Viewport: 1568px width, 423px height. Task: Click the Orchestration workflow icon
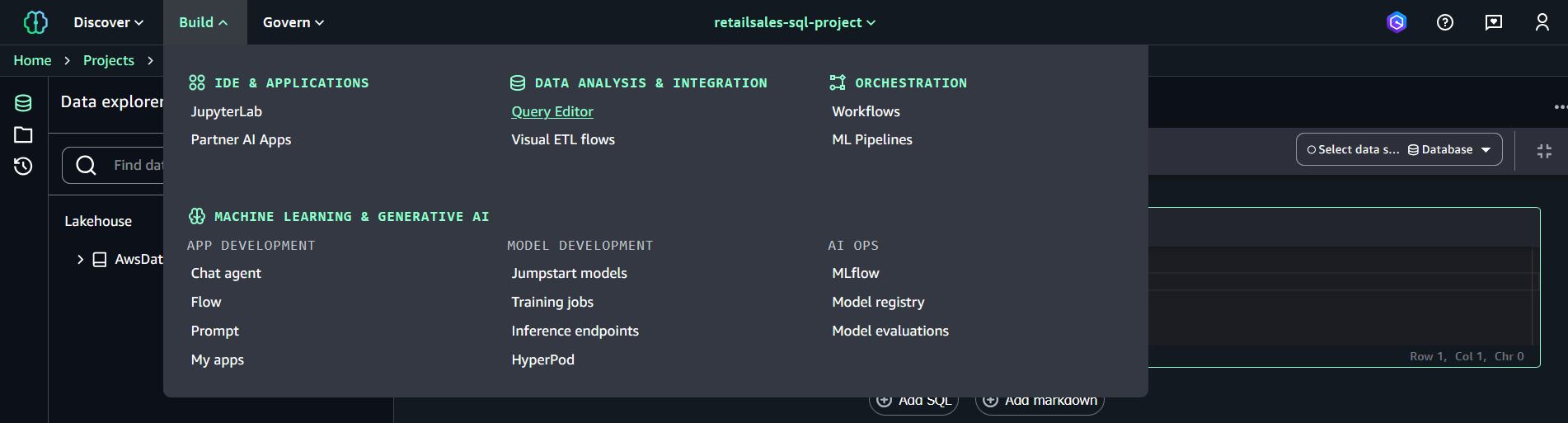click(x=838, y=82)
